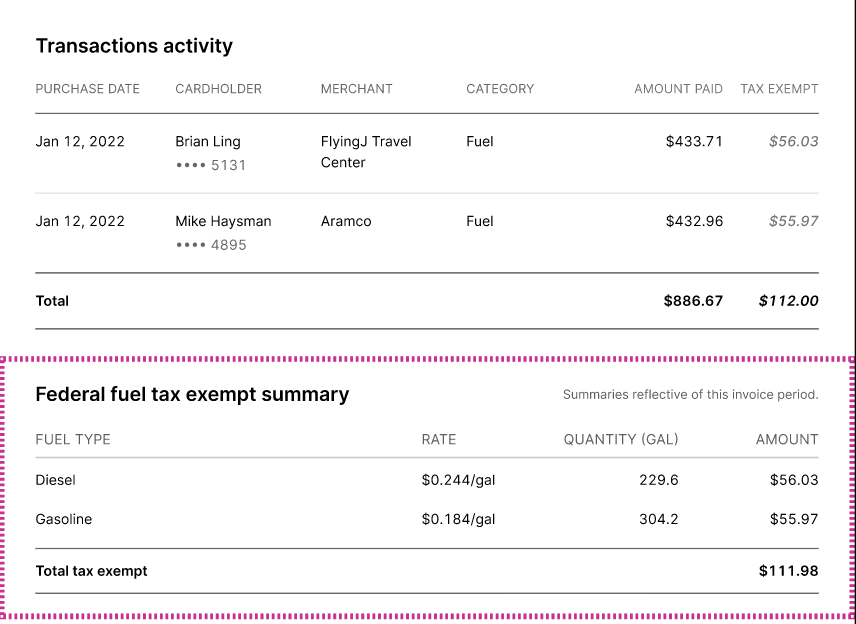Click the Aramco merchant entry
Image resolution: width=856 pixels, height=624 pixels.
click(x=346, y=221)
